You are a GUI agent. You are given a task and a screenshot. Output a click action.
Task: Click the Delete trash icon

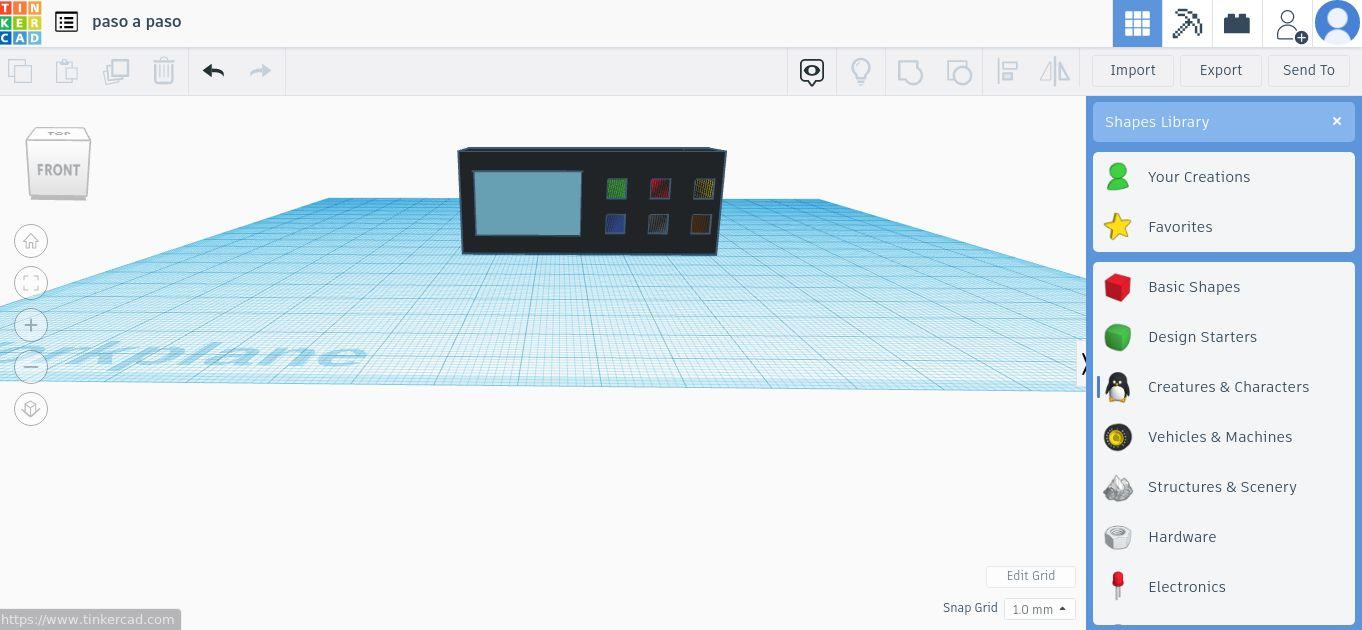pyautogui.click(x=164, y=71)
